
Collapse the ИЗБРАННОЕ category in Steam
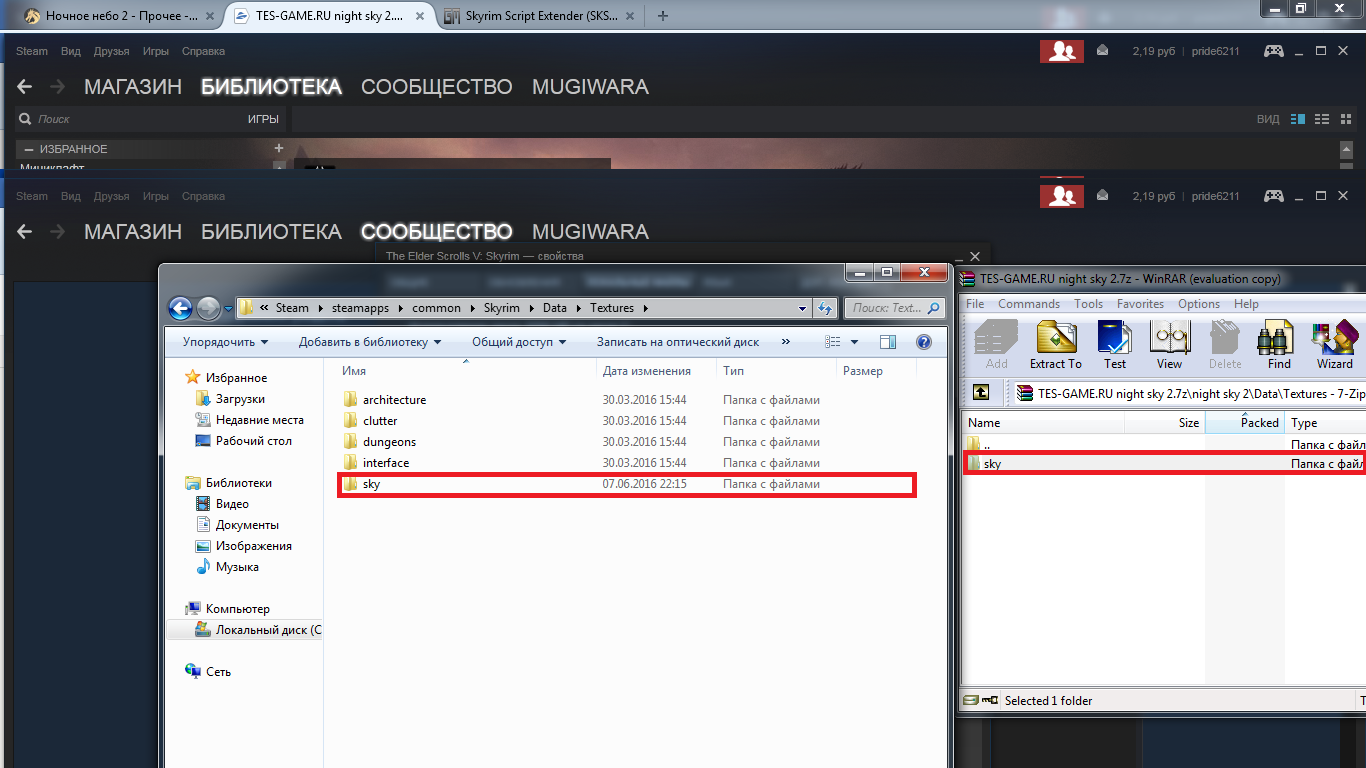(29, 149)
